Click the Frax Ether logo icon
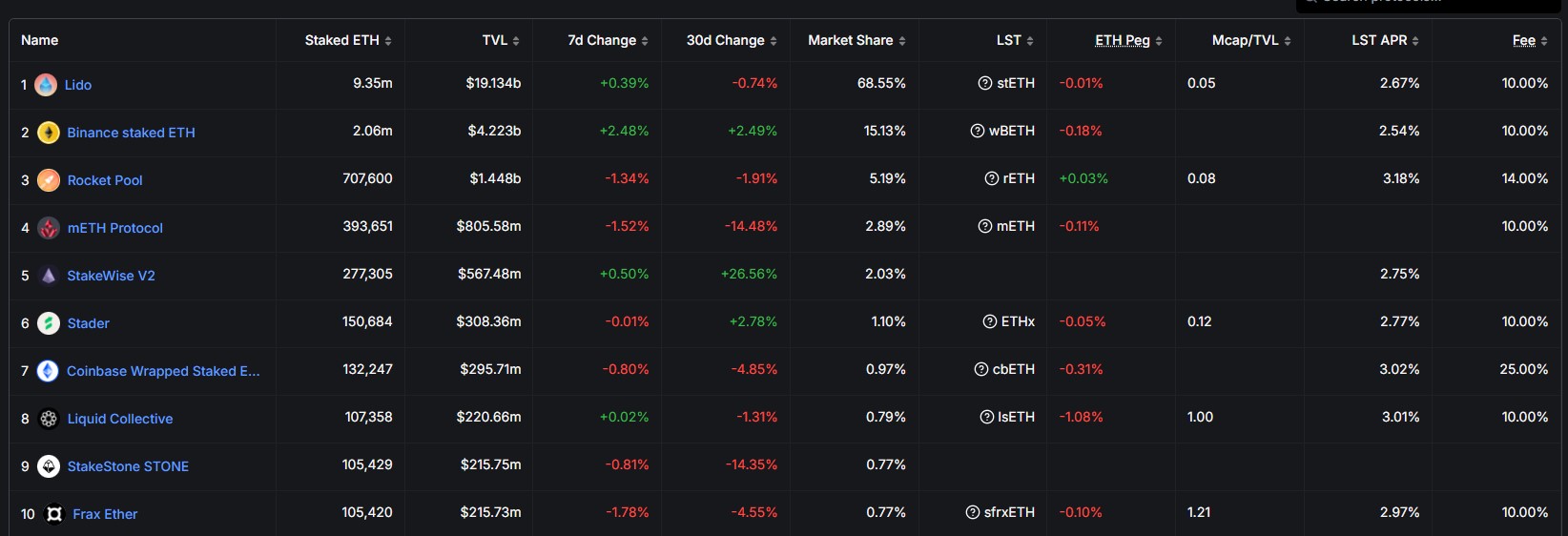The image size is (1568, 536). (x=54, y=514)
